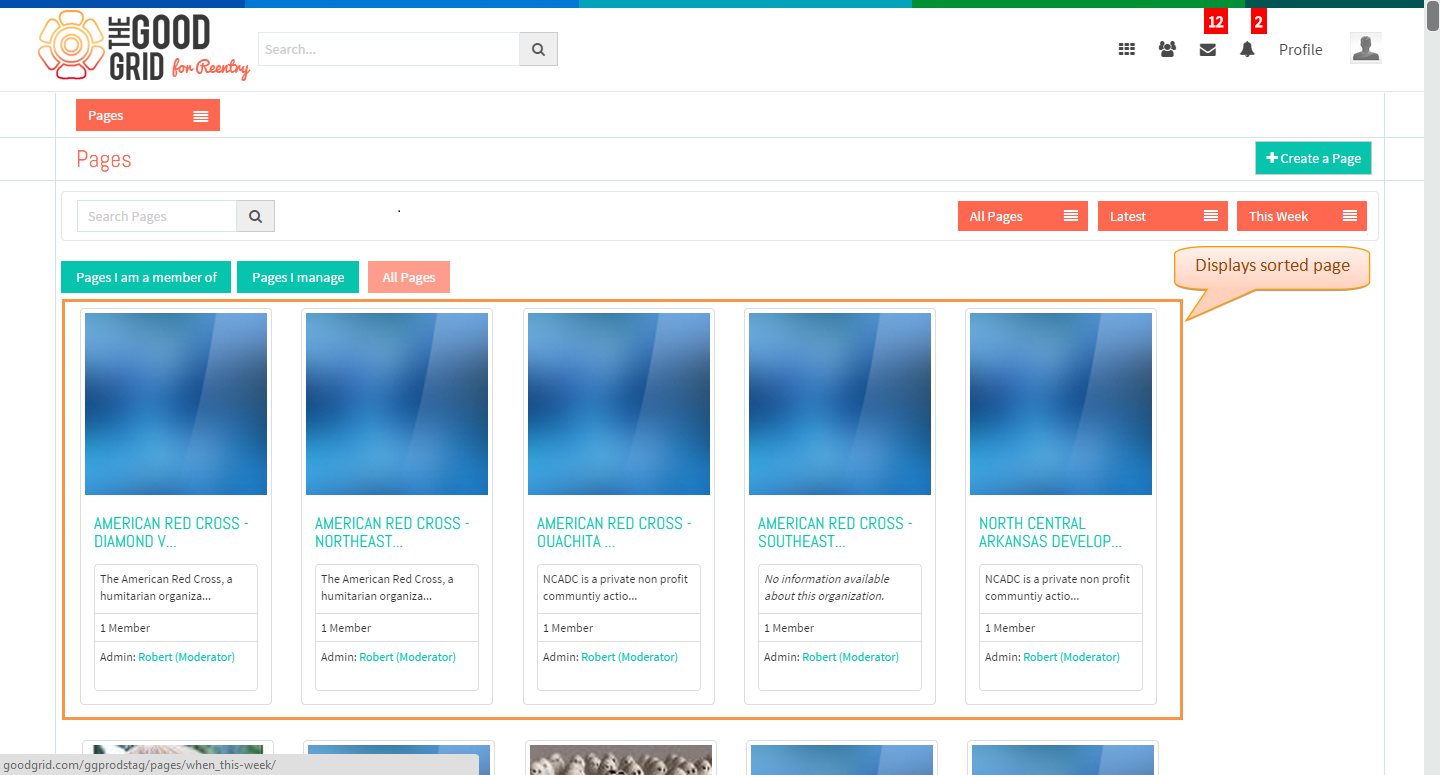Click the header search magnifier button
Image resolution: width=1440 pixels, height=775 pixels.
(x=538, y=49)
